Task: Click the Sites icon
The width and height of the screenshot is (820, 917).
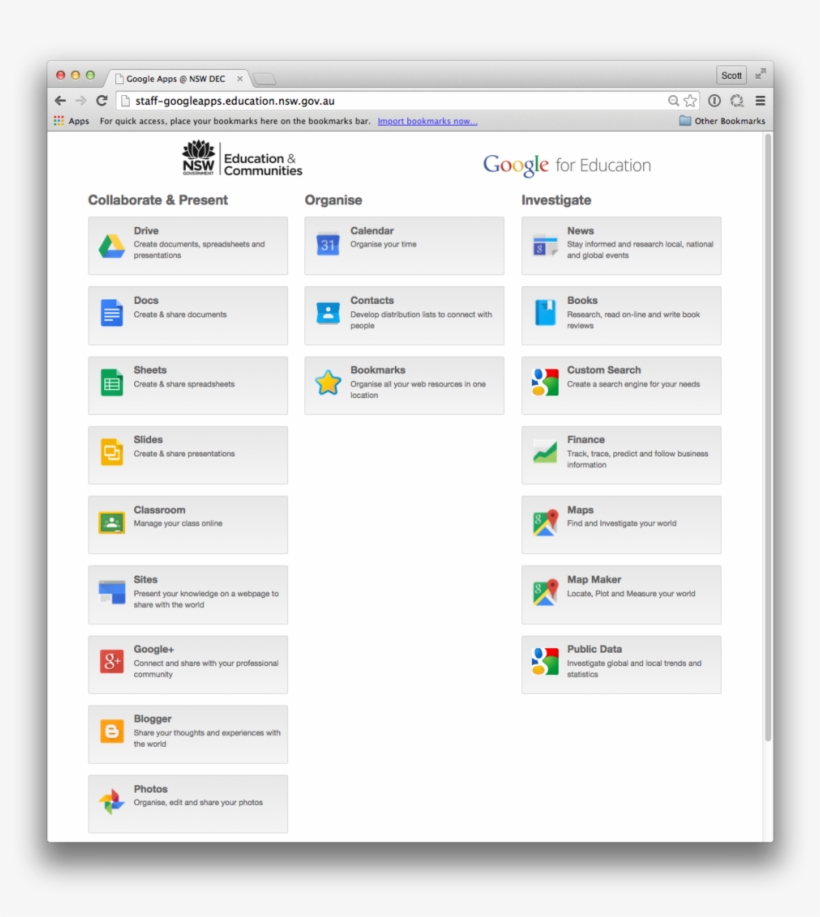Action: pyautogui.click(x=112, y=592)
